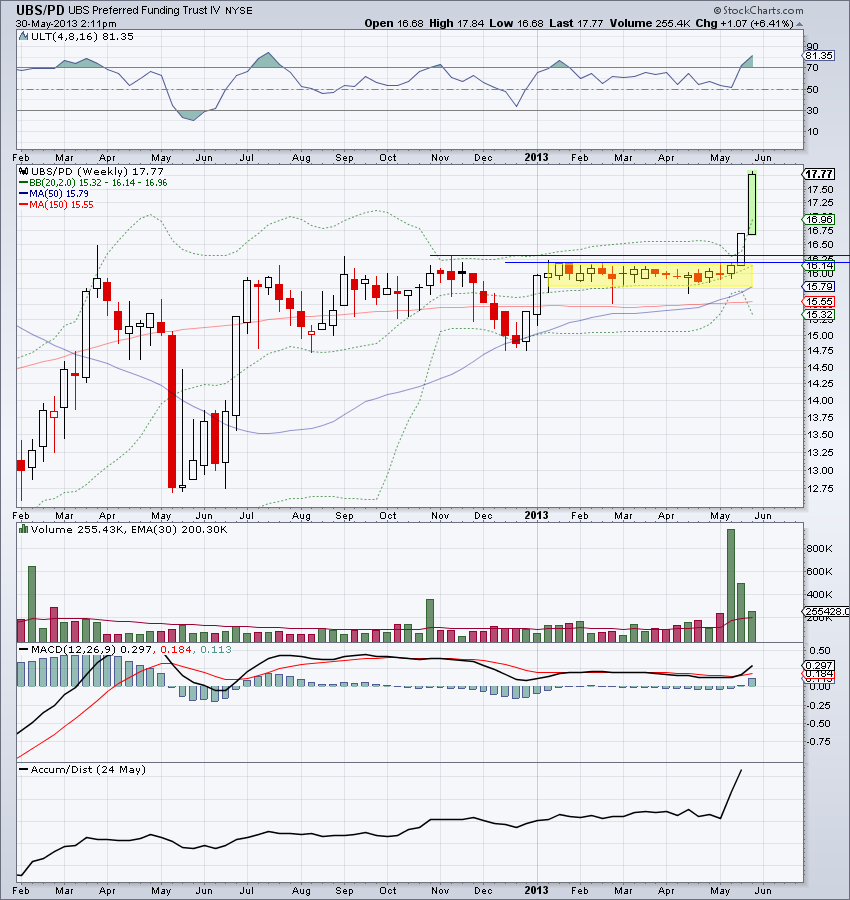
Task: Click the MA(50) 15.79 legend entry
Action: [x=53, y=193]
